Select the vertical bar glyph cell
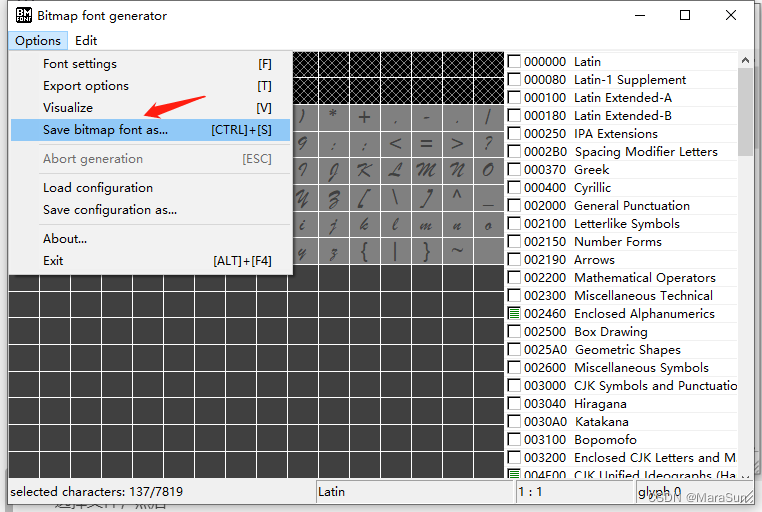The height and width of the screenshot is (512, 762). (x=396, y=251)
